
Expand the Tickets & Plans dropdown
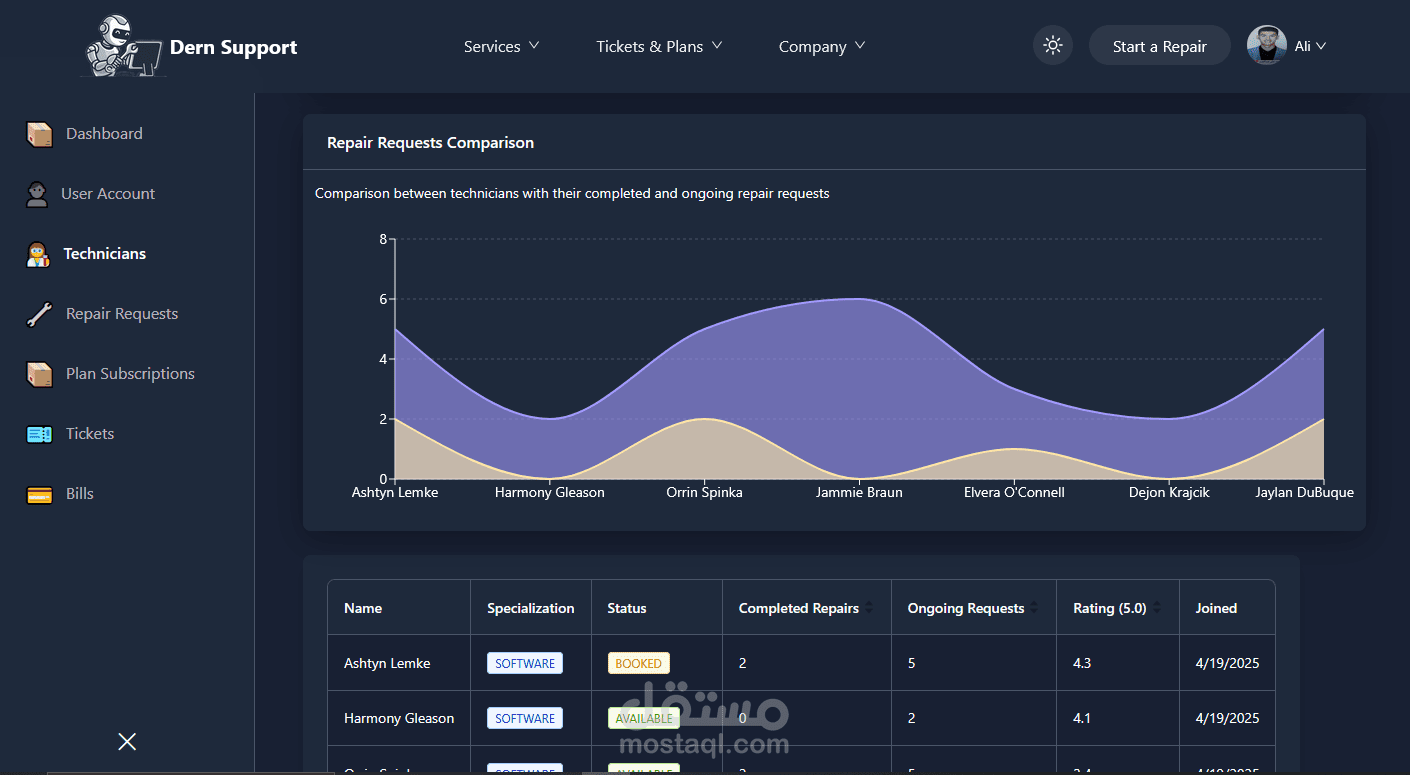(x=659, y=46)
